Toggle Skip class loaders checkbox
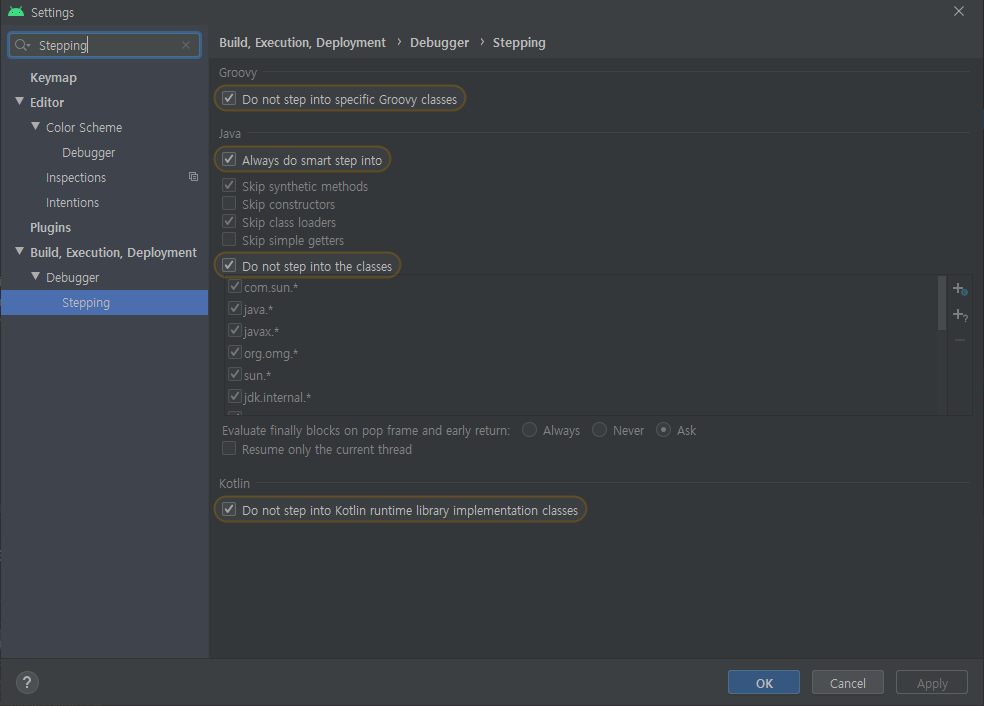This screenshot has width=984, height=706. [229, 222]
